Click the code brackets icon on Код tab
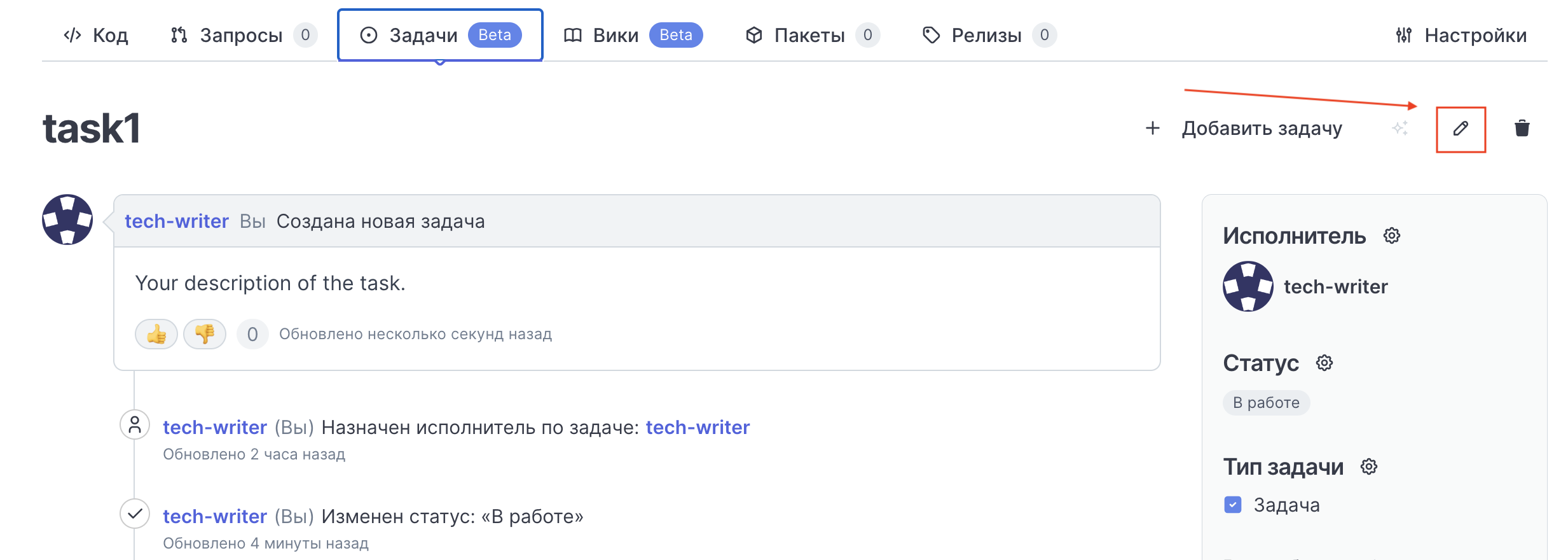1568x560 pixels. [x=72, y=35]
